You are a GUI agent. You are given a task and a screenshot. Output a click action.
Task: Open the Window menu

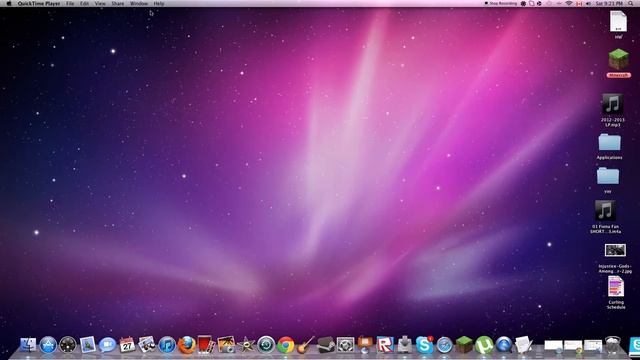pyautogui.click(x=139, y=3)
